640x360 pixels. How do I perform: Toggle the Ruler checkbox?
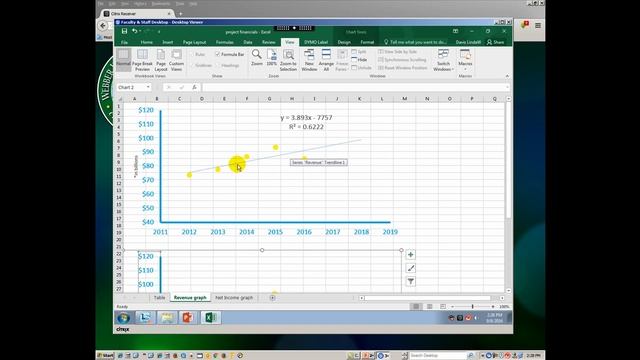(x=192, y=54)
